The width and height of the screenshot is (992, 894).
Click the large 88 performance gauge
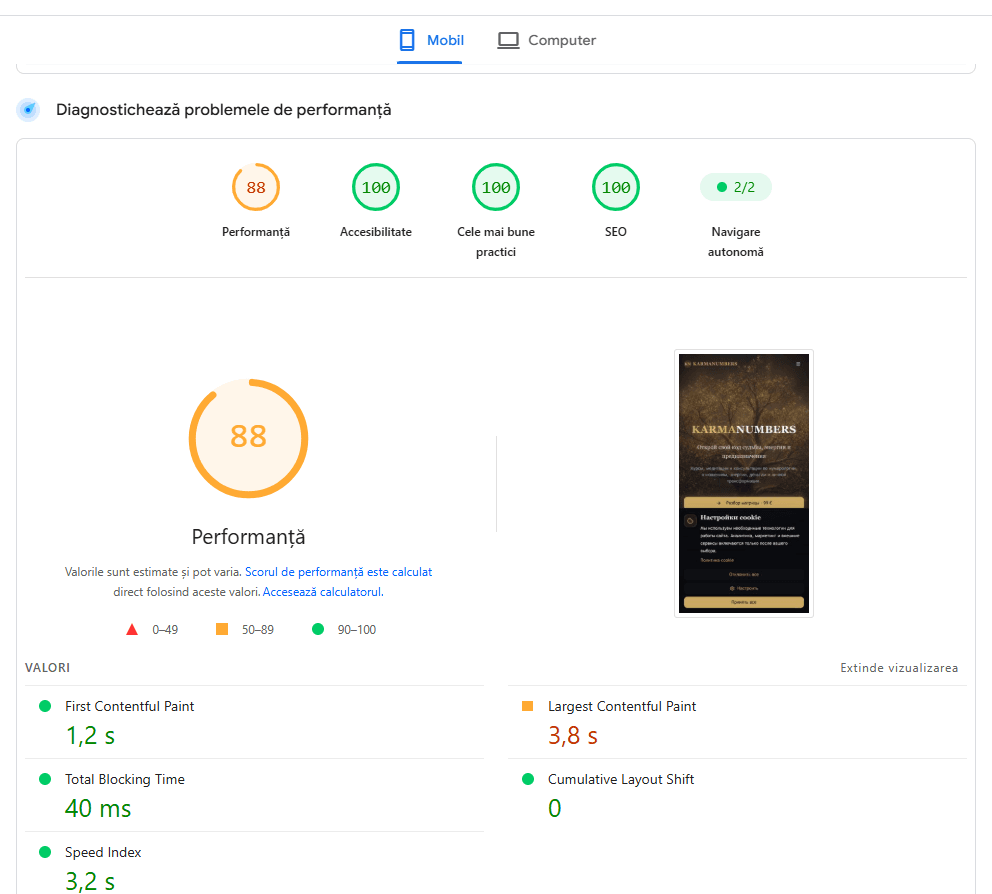click(x=249, y=438)
